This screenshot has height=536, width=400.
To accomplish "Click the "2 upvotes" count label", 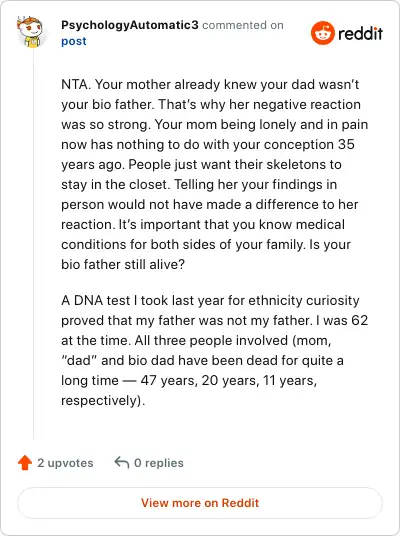I will [65, 463].
